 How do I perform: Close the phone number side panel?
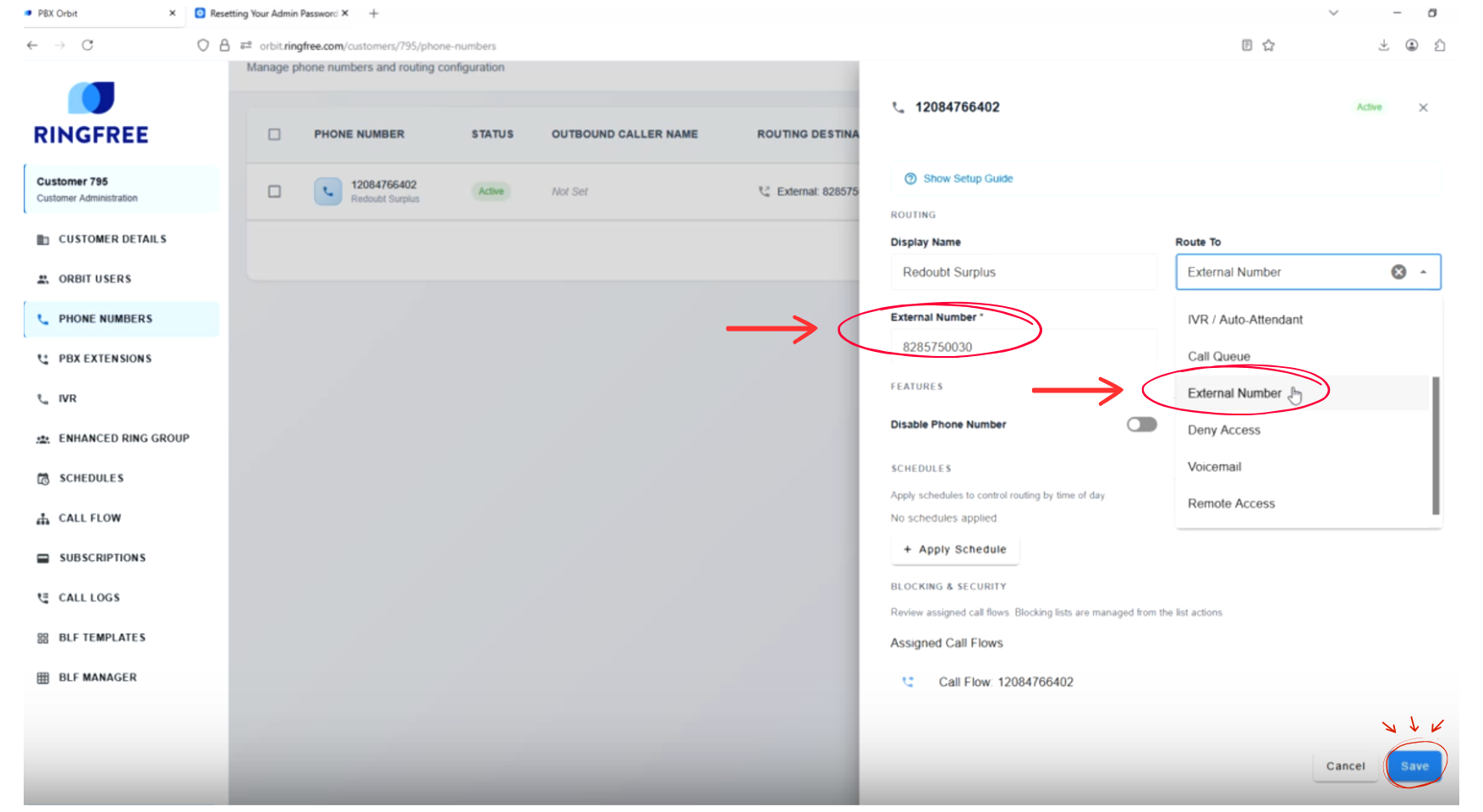point(1423,107)
